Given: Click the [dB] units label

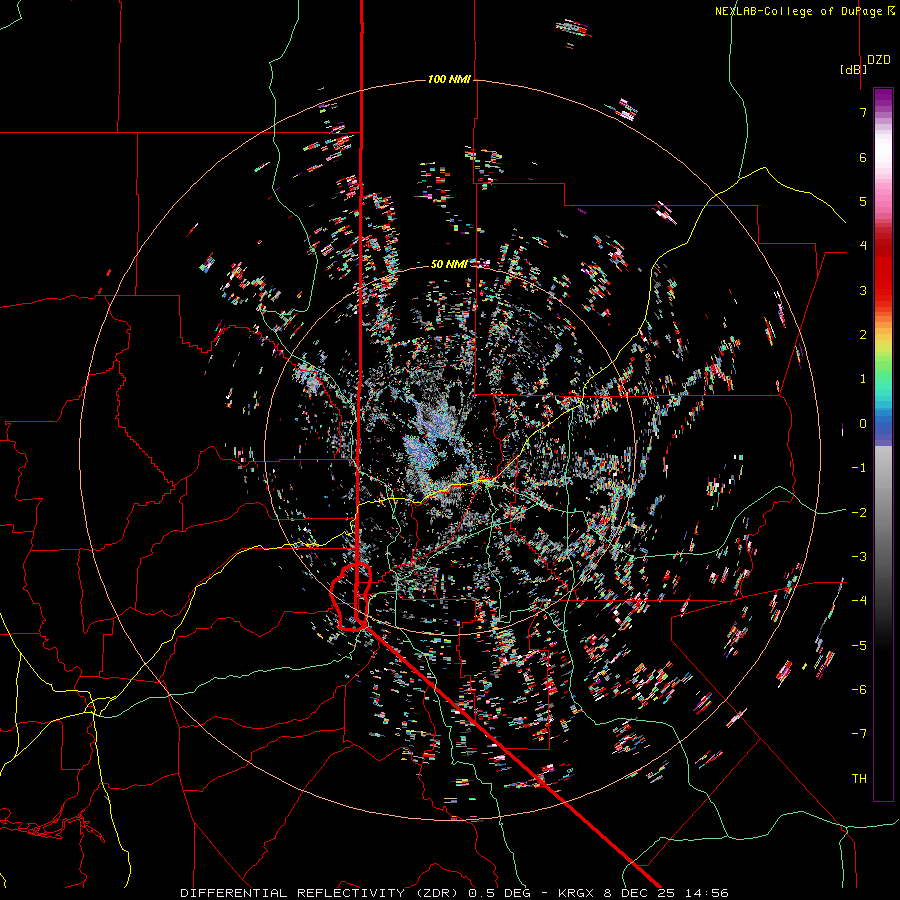Looking at the screenshot, I should tap(854, 70).
